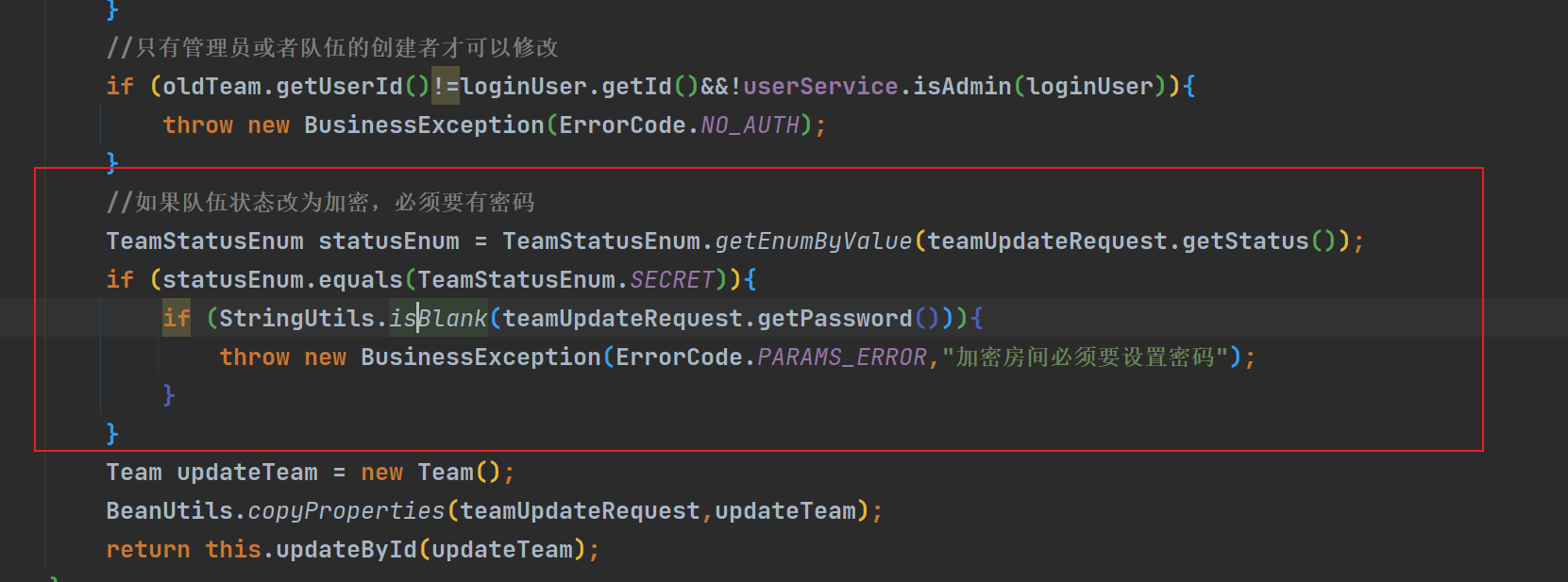Click the updateById method call
This screenshot has width=1568, height=582.
pos(346,550)
